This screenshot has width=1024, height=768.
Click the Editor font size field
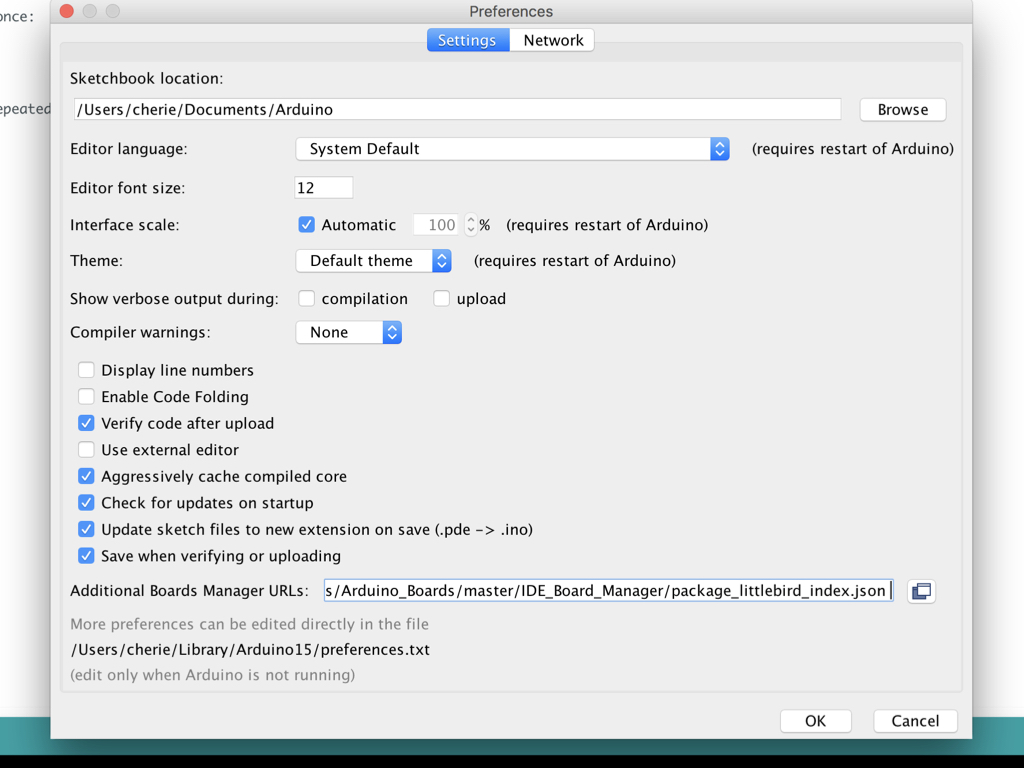tap(323, 188)
